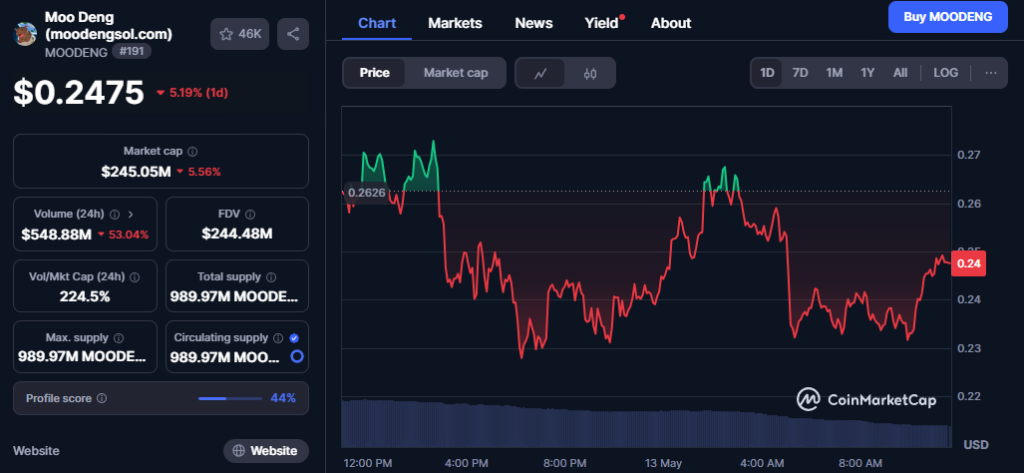Set chart range to 7D
This screenshot has width=1024, height=473.
[800, 73]
